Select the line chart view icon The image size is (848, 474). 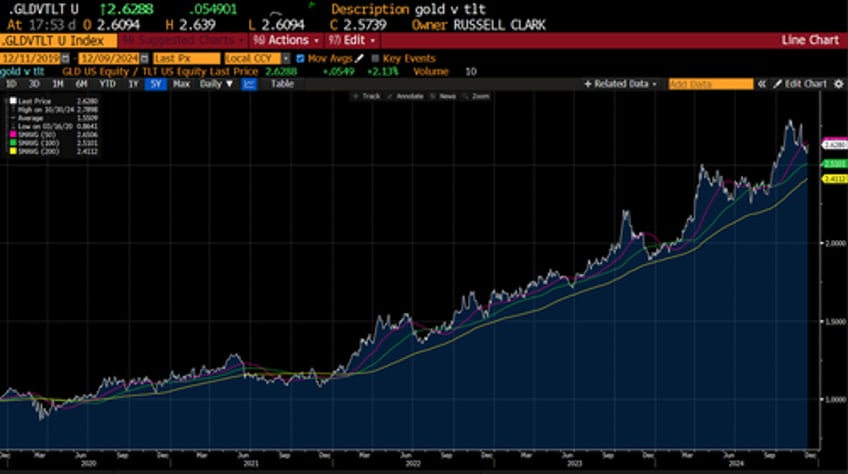249,84
